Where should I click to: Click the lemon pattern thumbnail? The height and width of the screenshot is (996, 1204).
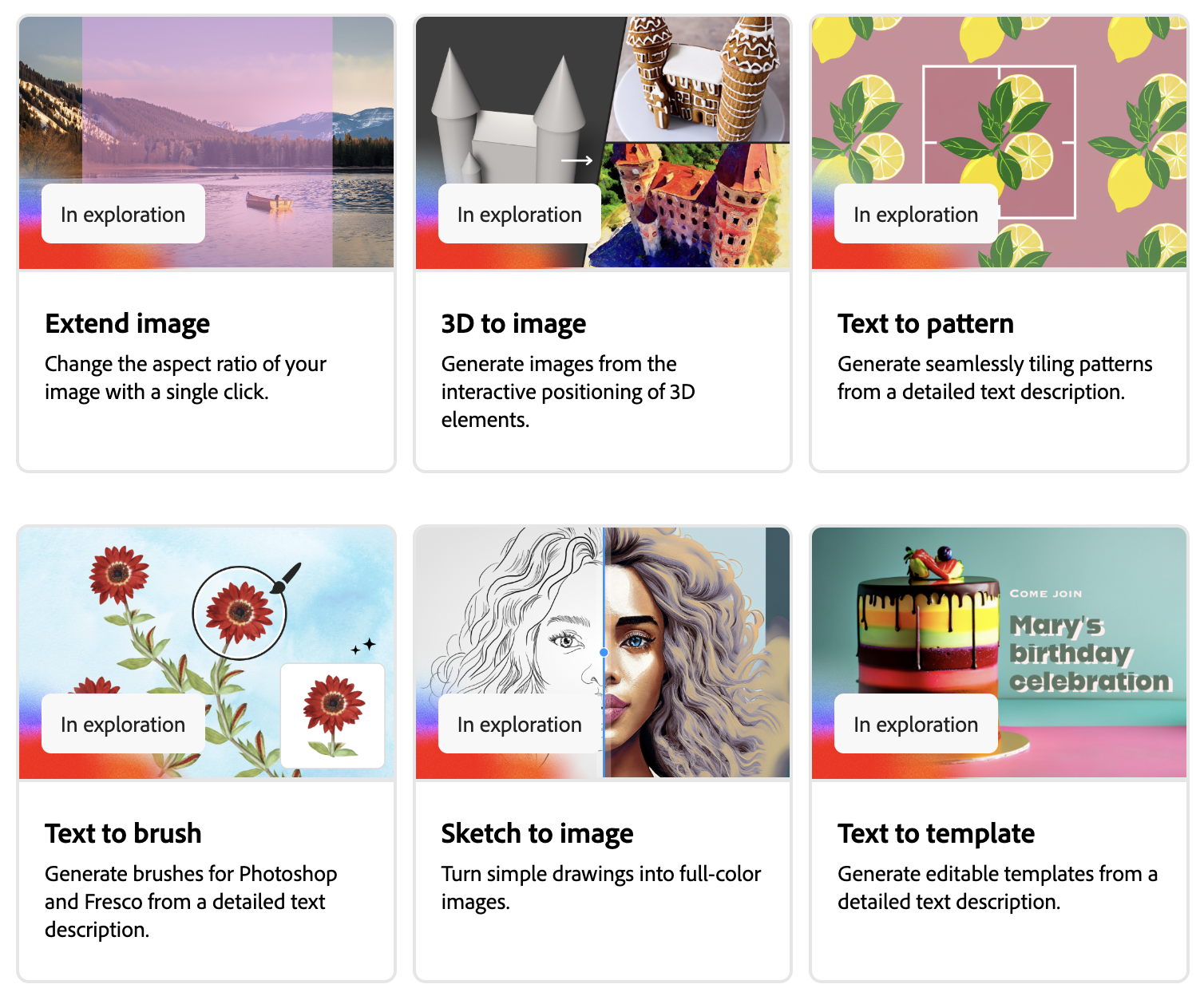[999, 142]
